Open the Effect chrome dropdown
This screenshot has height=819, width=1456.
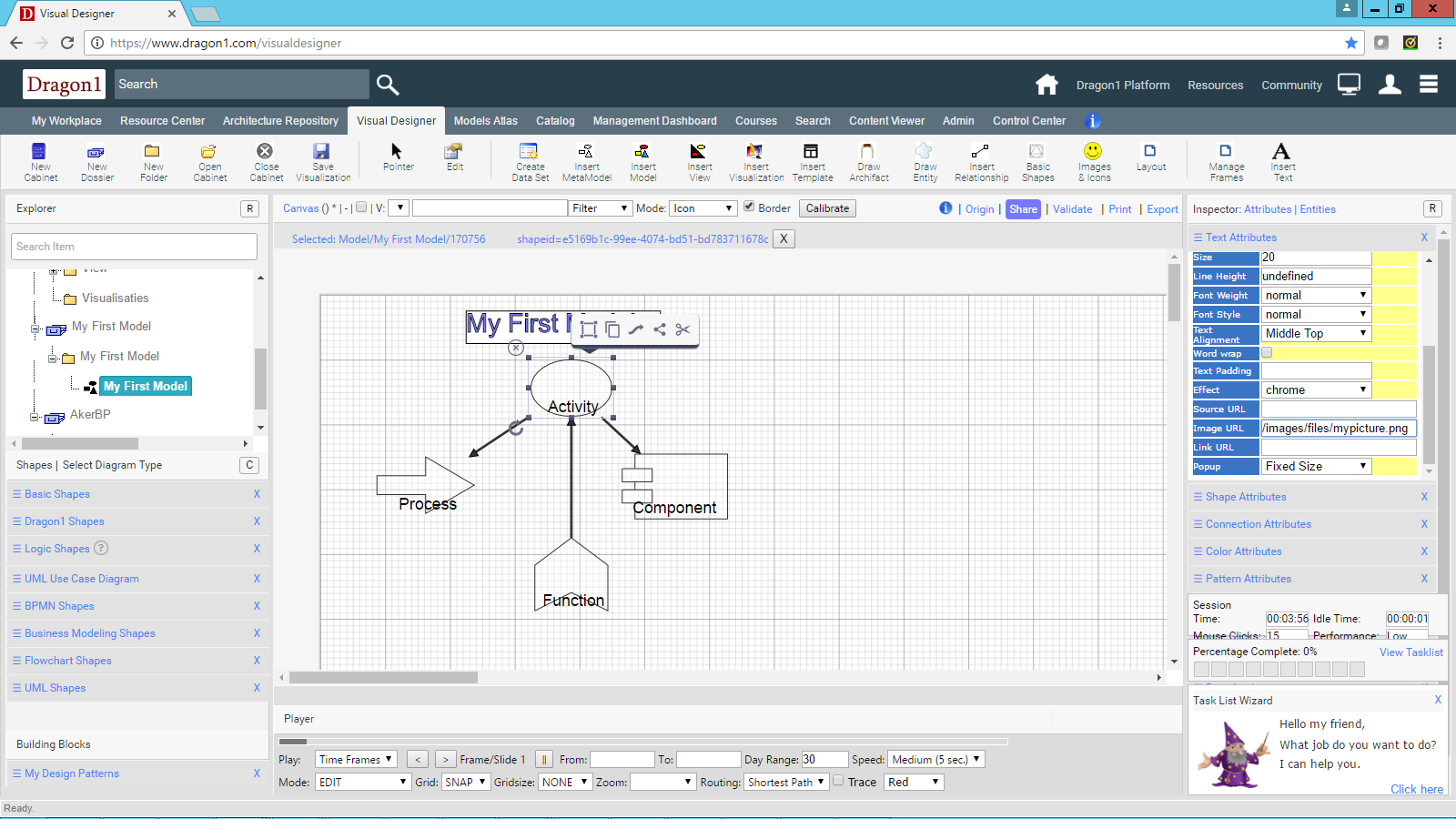[1316, 389]
